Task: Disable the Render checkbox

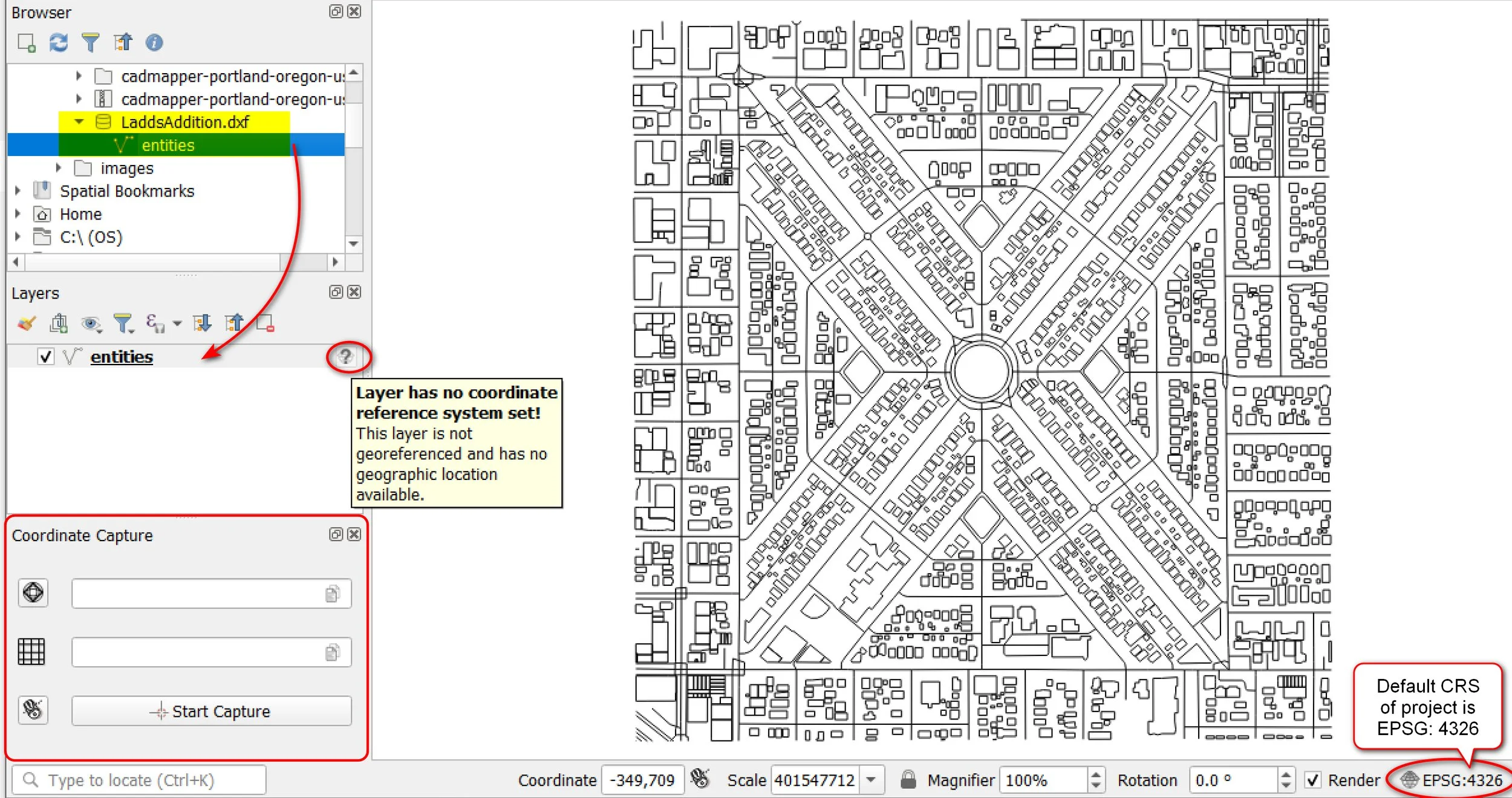Action: point(1313,780)
